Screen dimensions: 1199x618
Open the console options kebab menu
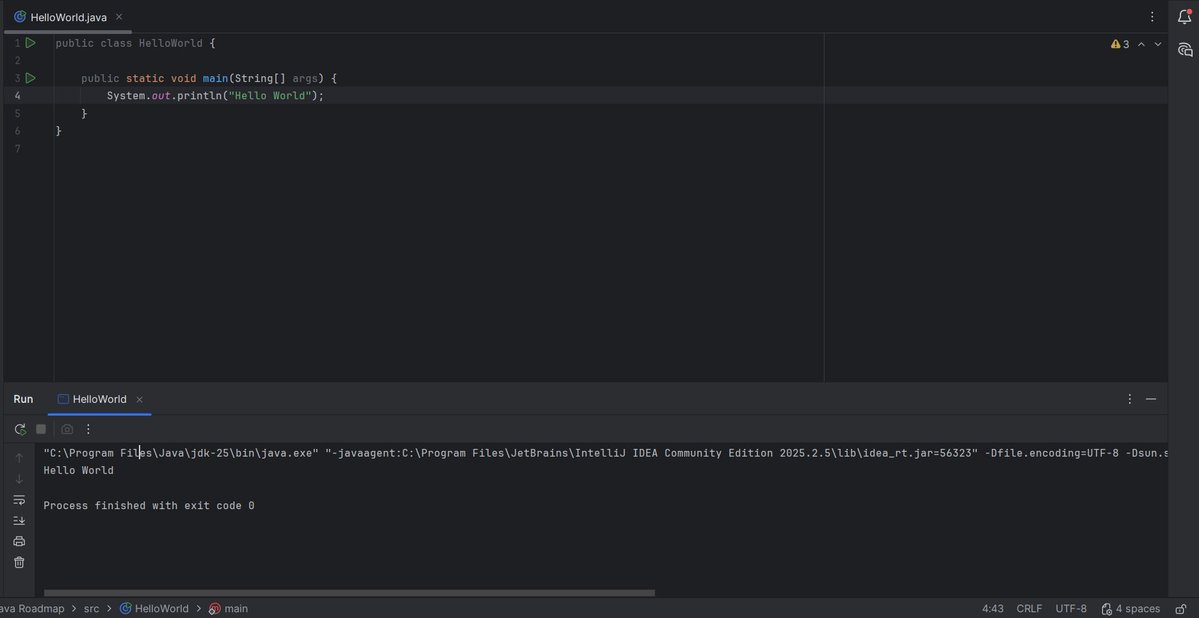coord(88,428)
